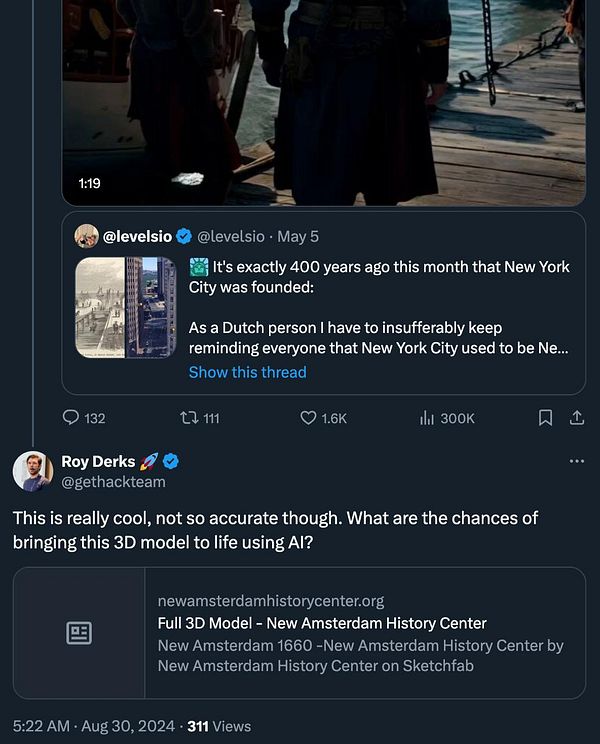Open the three-dot more menu on Roy Derks' post
The width and height of the screenshot is (600, 744).
[x=576, y=461]
